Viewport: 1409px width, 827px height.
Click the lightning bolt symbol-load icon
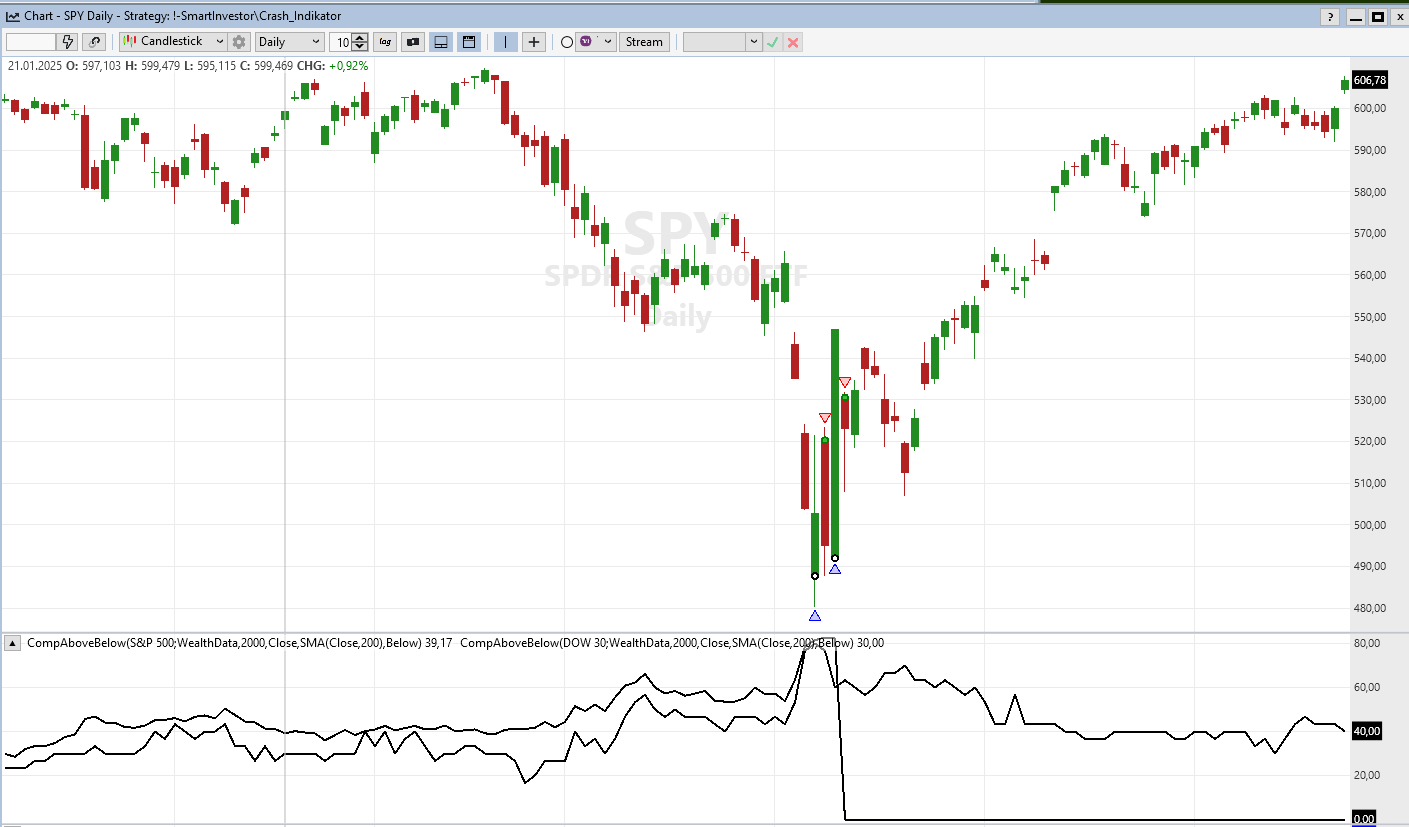pyautogui.click(x=68, y=42)
